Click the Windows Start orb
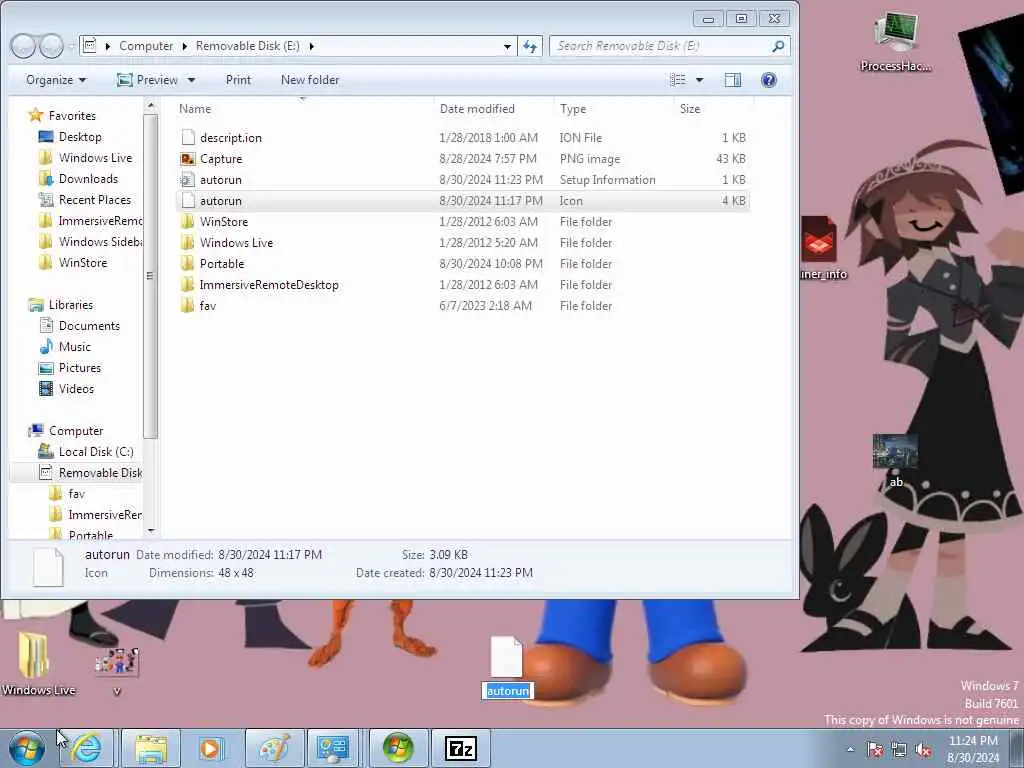This screenshot has width=1024, height=768. 27,748
